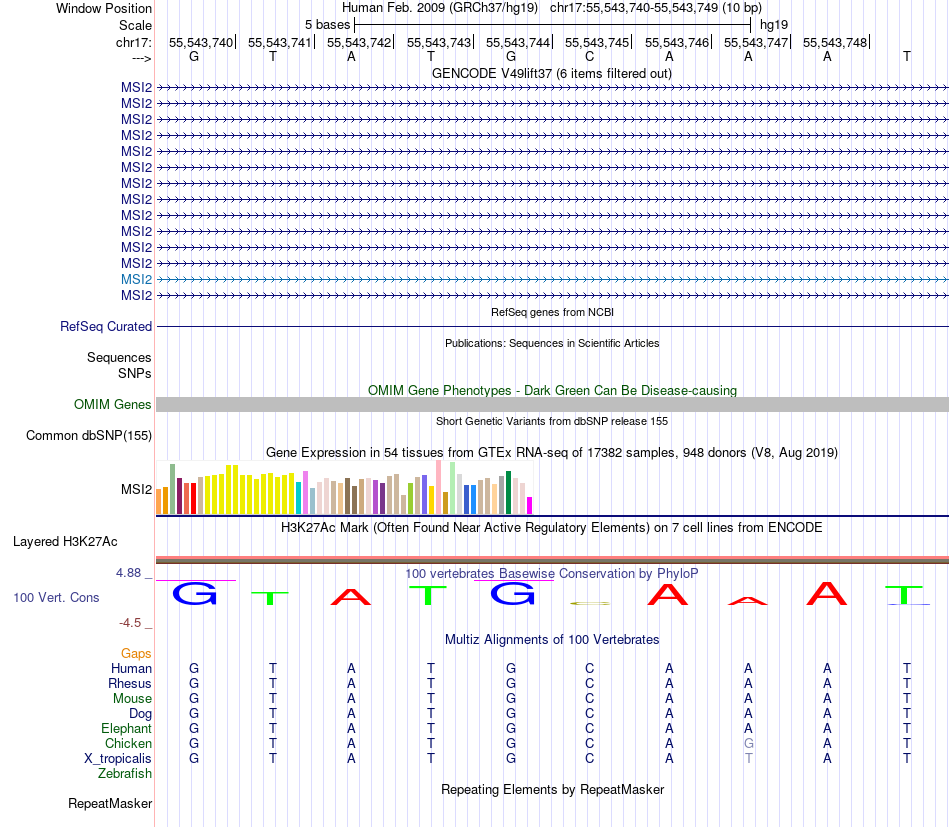Click the 'OMIM Genes' label
The image size is (950, 827).
tap(112, 404)
